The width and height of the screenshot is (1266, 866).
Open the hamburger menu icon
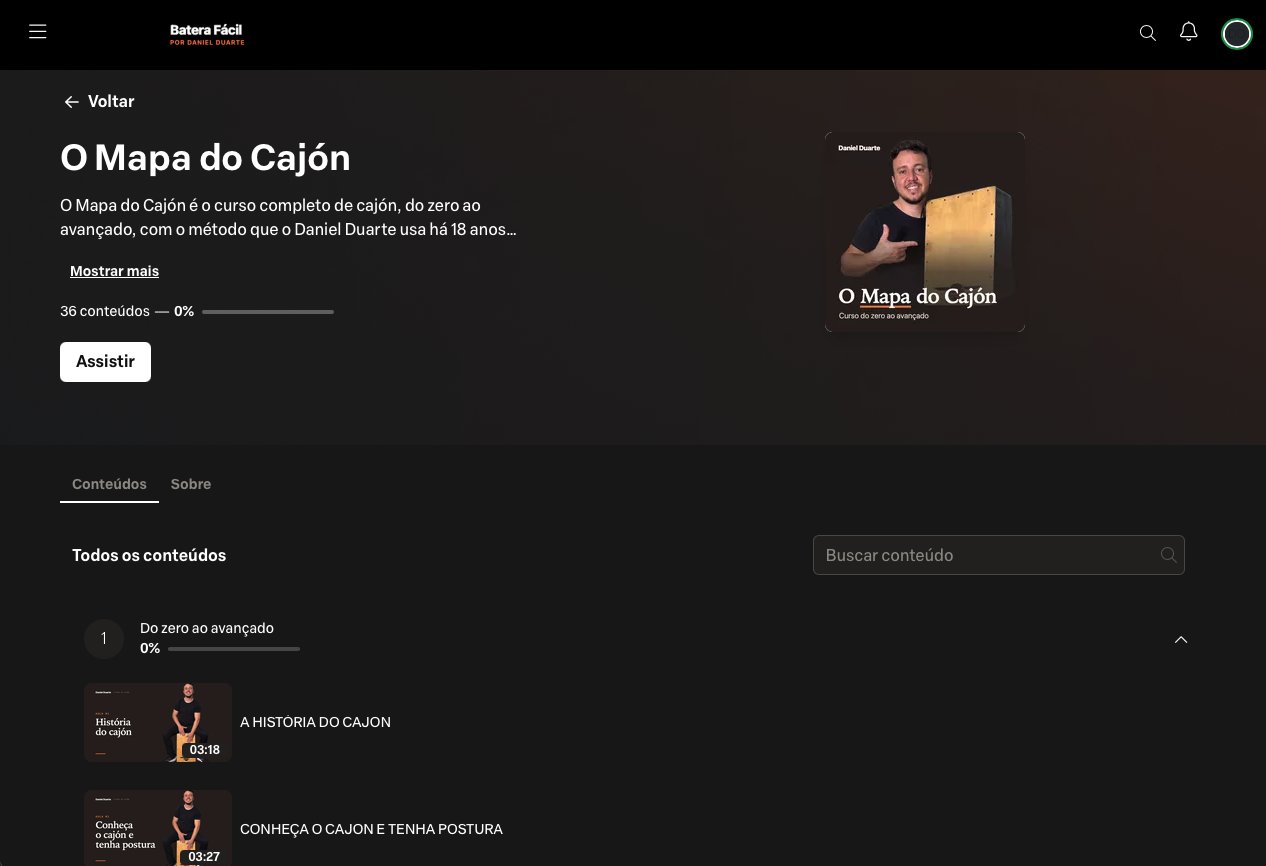pos(38,32)
